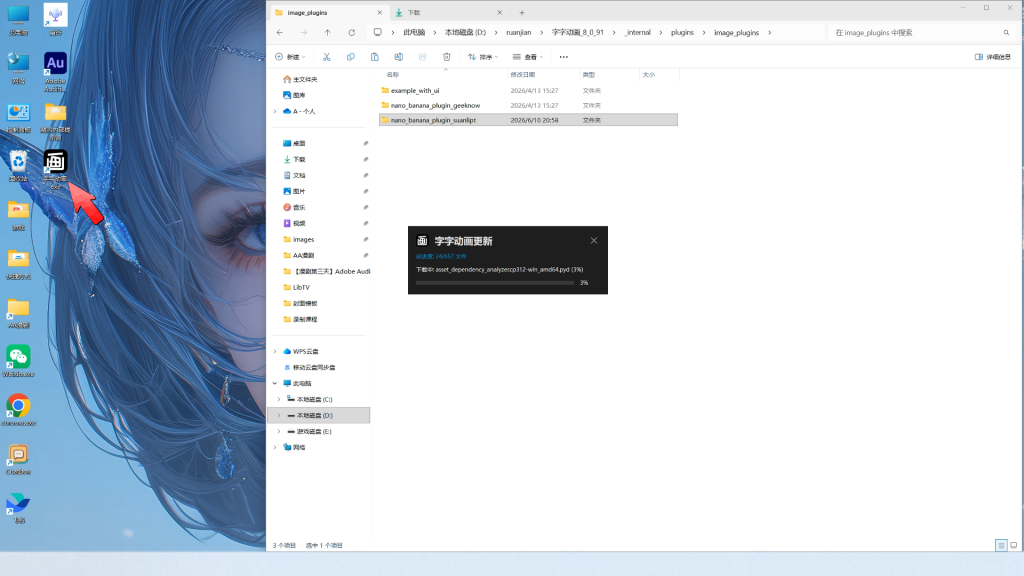Image resolution: width=1024 pixels, height=576 pixels.
Task: Click plugins in the breadcrumb path
Action: [682, 32]
